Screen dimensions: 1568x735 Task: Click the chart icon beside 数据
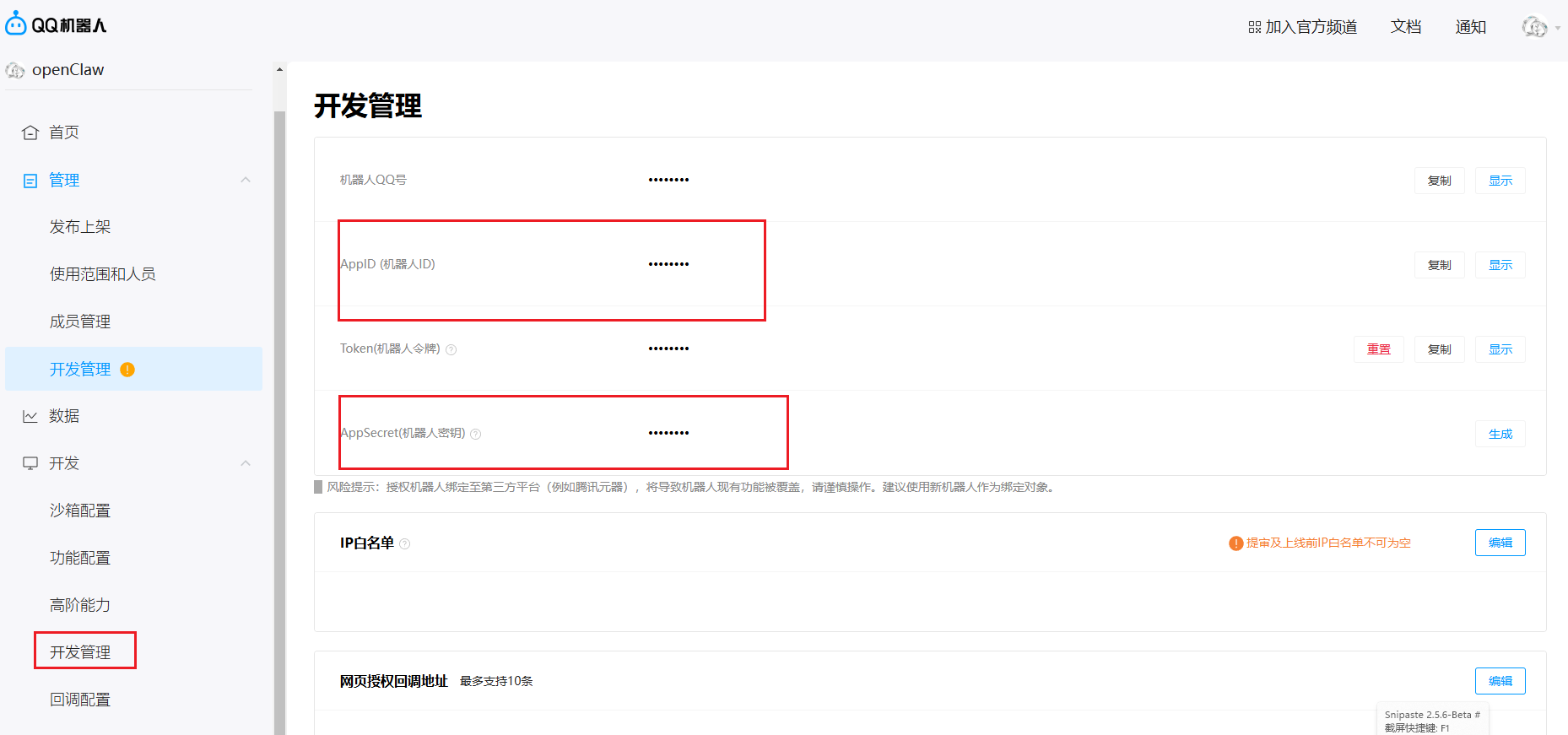(x=30, y=416)
